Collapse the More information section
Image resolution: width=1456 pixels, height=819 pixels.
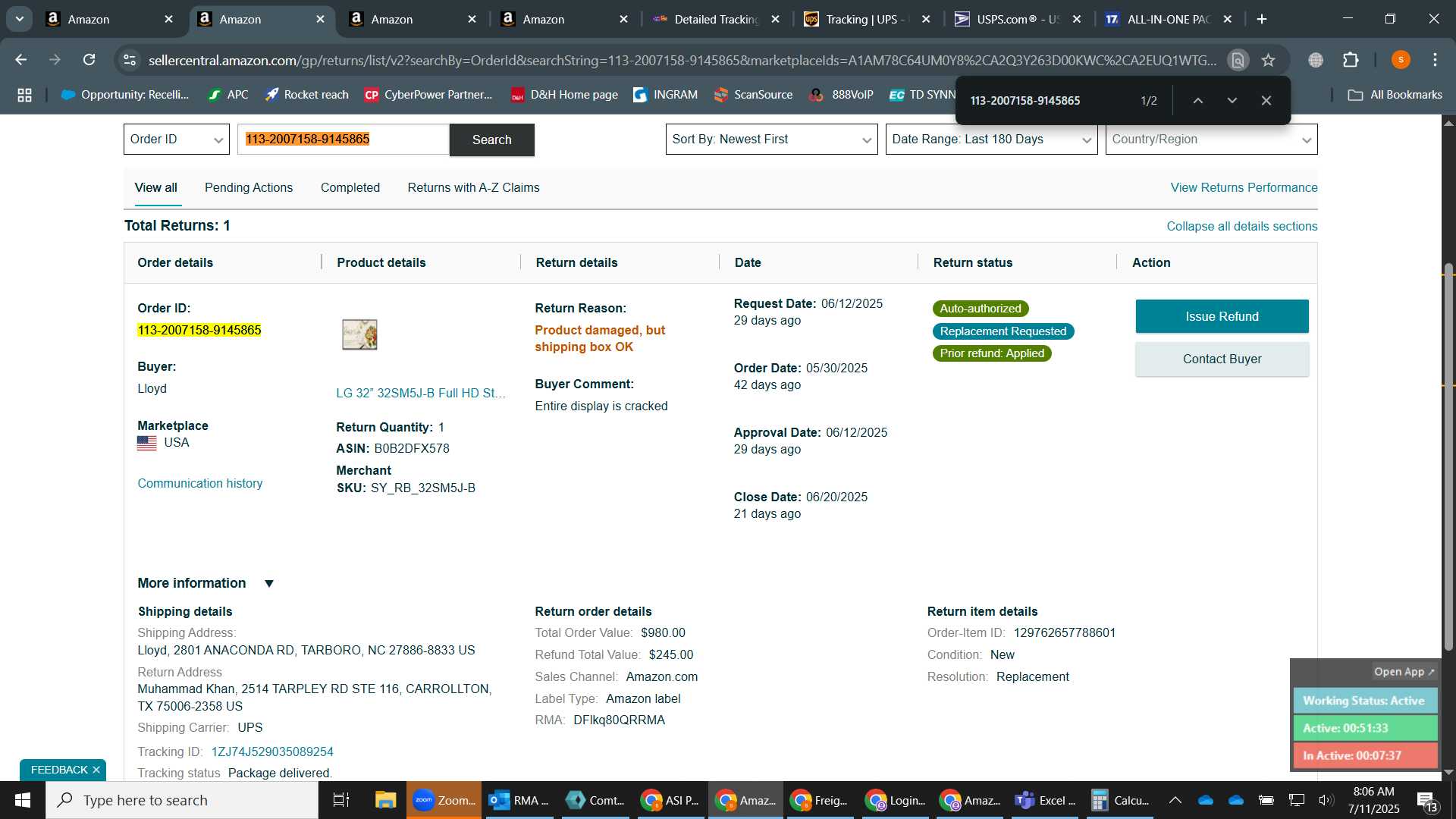[268, 583]
